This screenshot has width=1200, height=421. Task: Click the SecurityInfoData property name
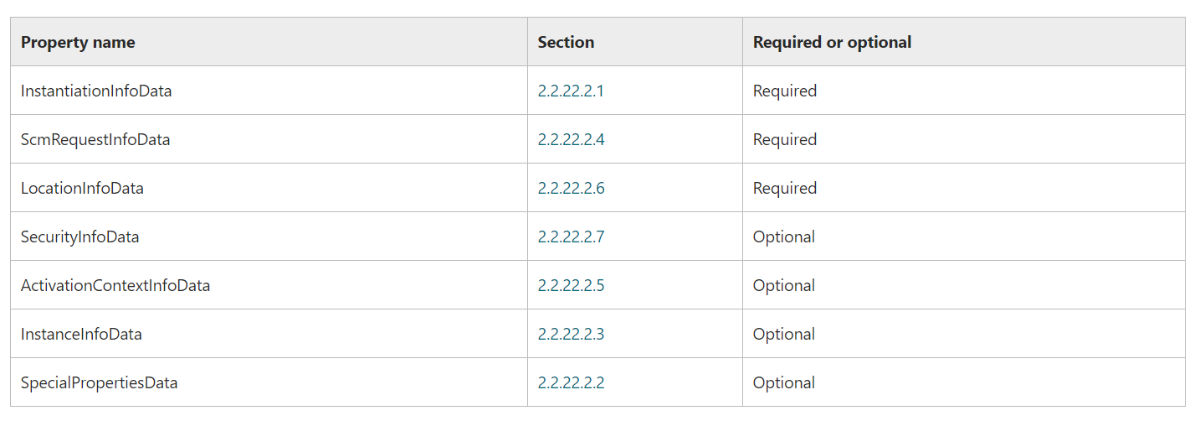pyautogui.click(x=80, y=237)
